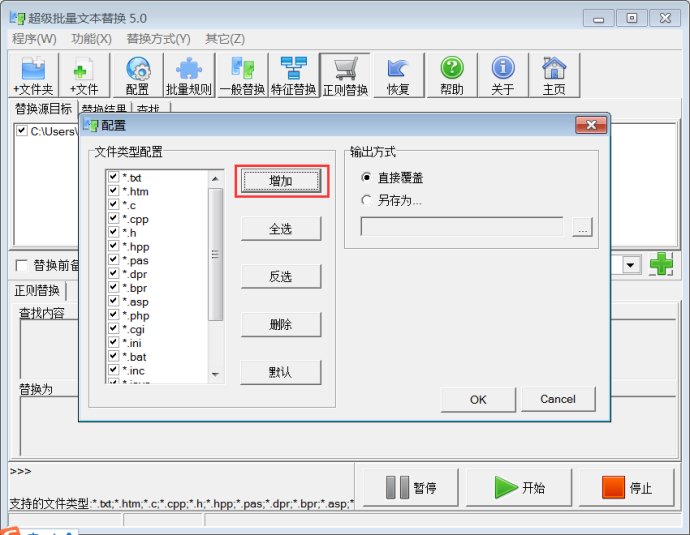Image resolution: width=690 pixels, height=535 pixels.
Task: Select 另存为 radio button
Action: [x=366, y=200]
